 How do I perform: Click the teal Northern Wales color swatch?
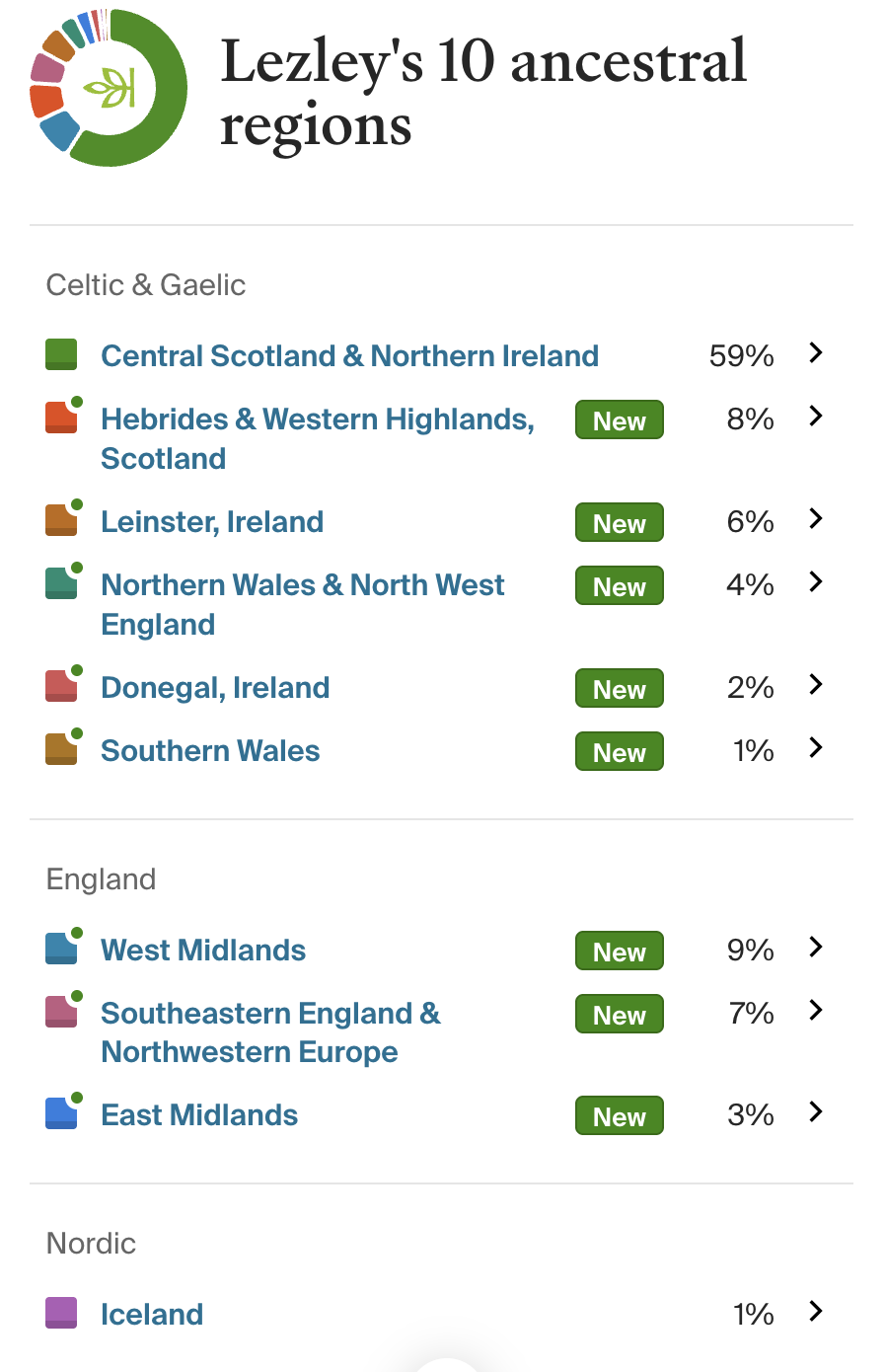61,583
